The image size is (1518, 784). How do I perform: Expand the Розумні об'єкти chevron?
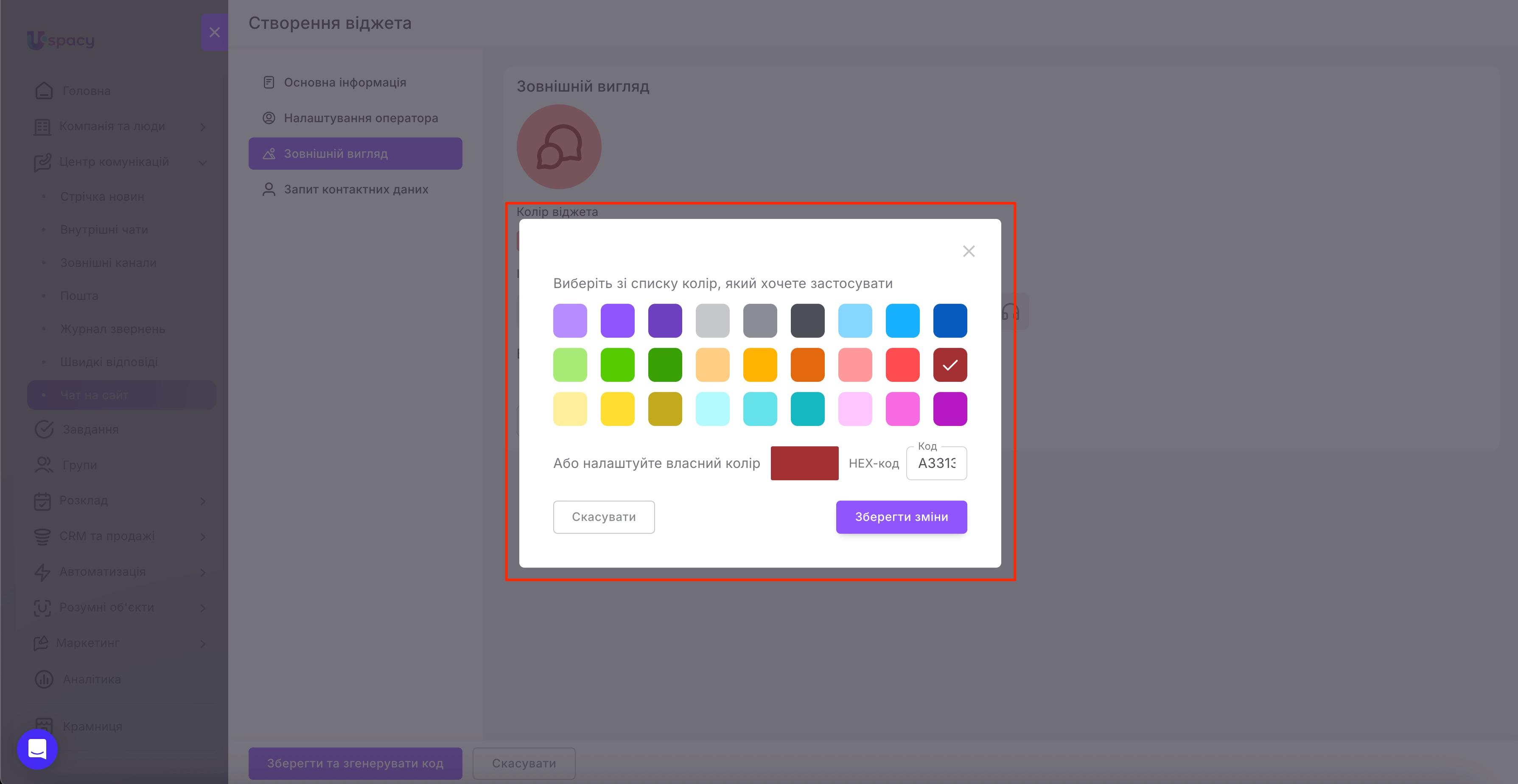(x=203, y=608)
